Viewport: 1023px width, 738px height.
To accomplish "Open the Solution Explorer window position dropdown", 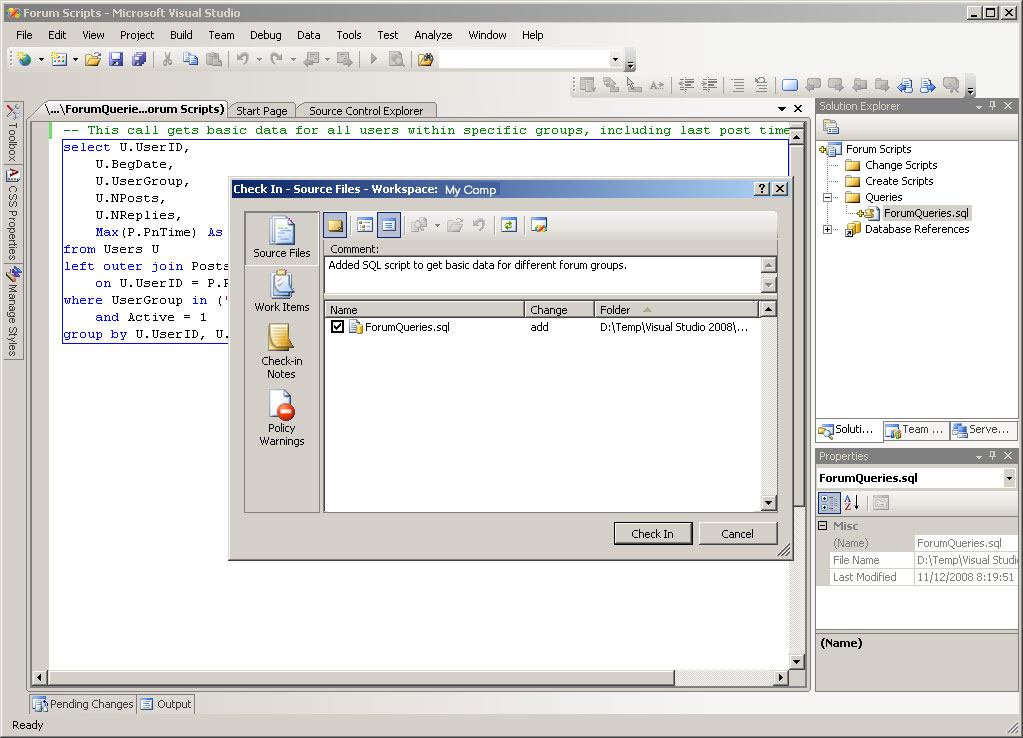I will pos(979,106).
